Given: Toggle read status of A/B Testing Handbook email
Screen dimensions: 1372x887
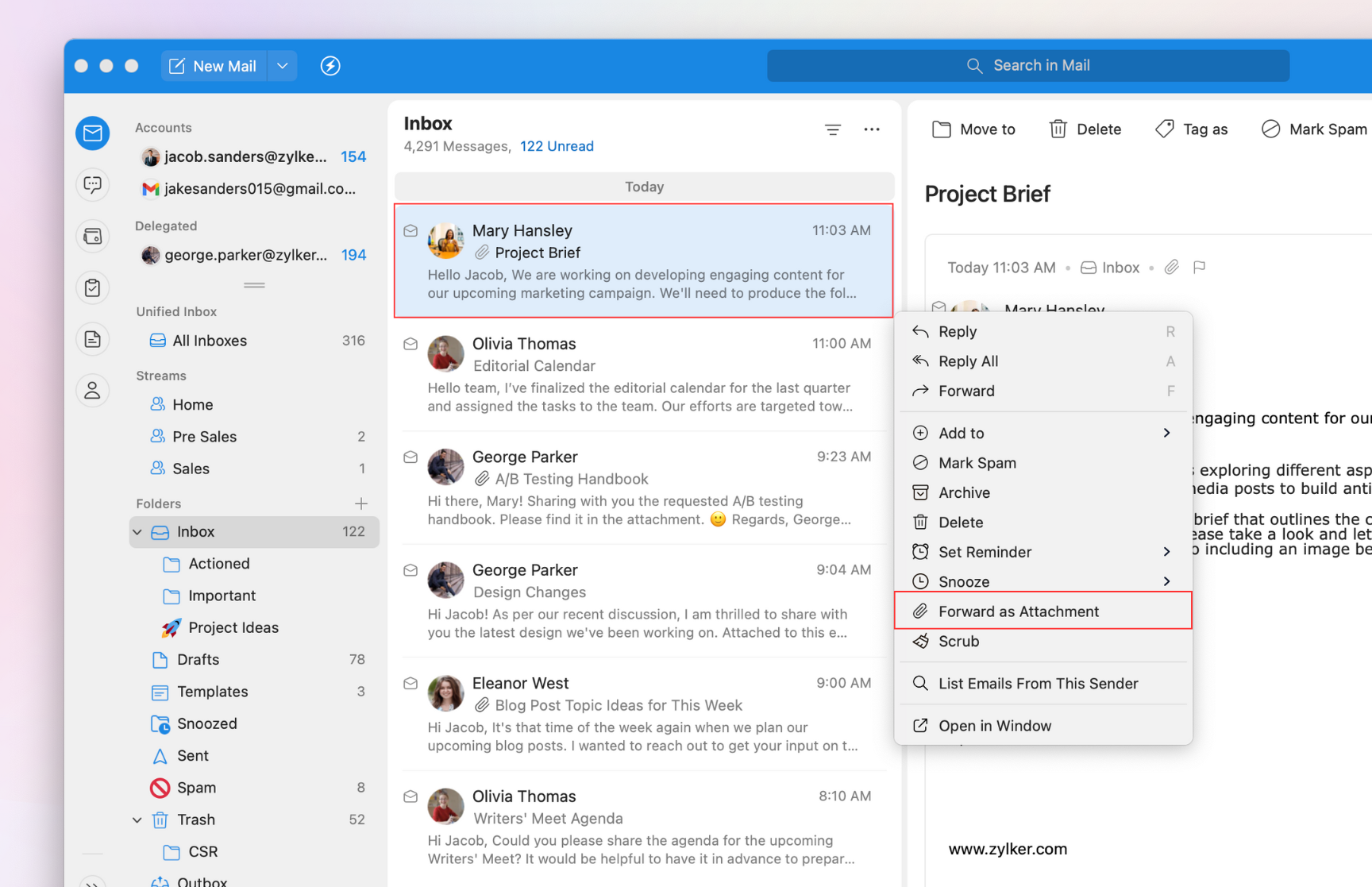Looking at the screenshot, I should [410, 457].
